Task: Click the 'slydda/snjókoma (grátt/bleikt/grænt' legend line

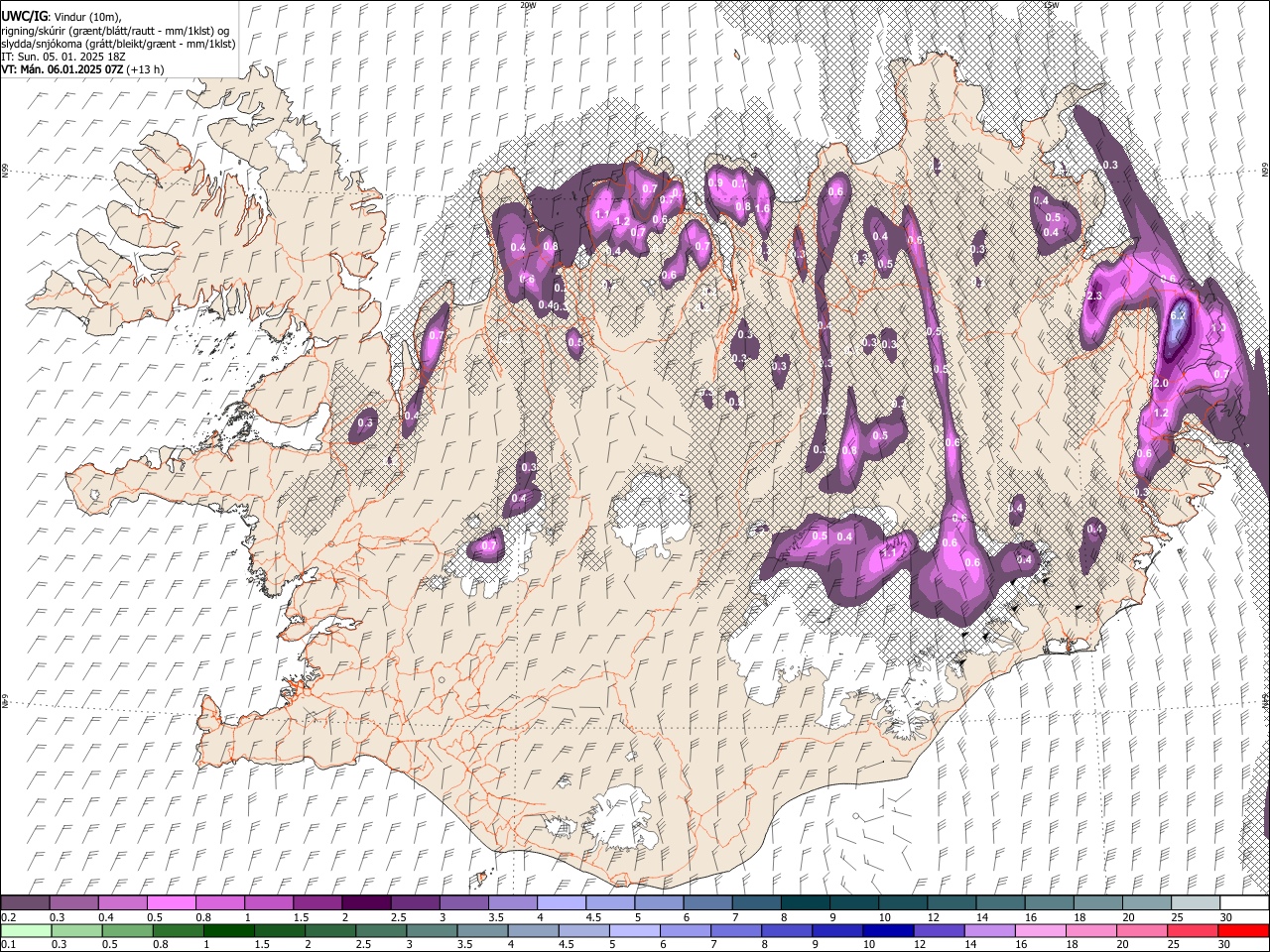Action: [x=118, y=44]
